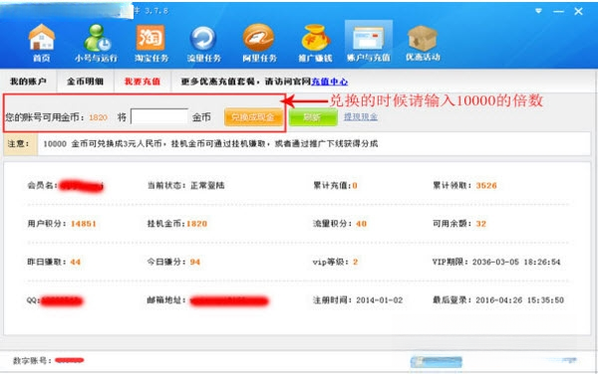Select 今日赚分 value 94
598x374 pixels.
195,262
